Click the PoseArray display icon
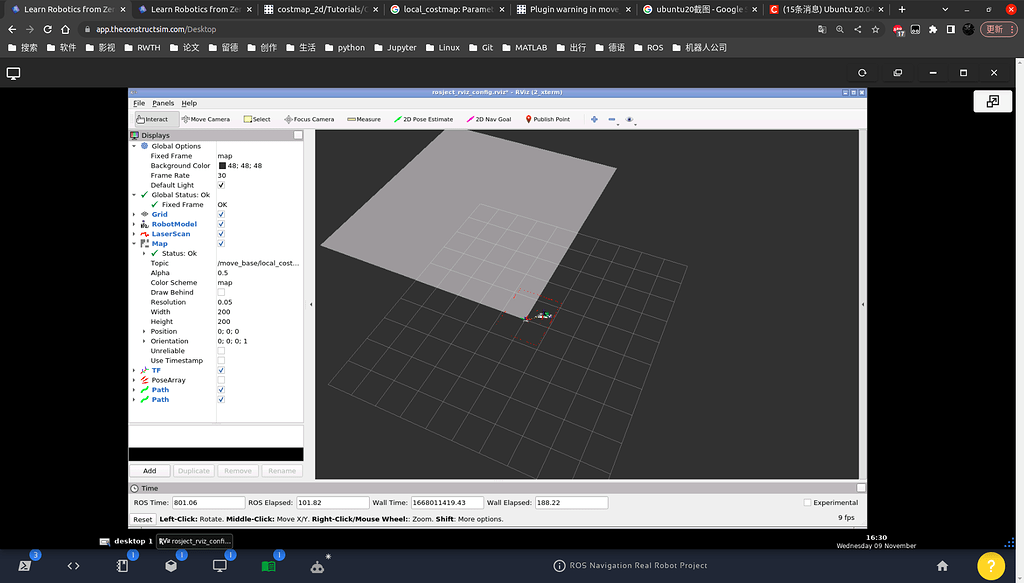 pyautogui.click(x=144, y=380)
